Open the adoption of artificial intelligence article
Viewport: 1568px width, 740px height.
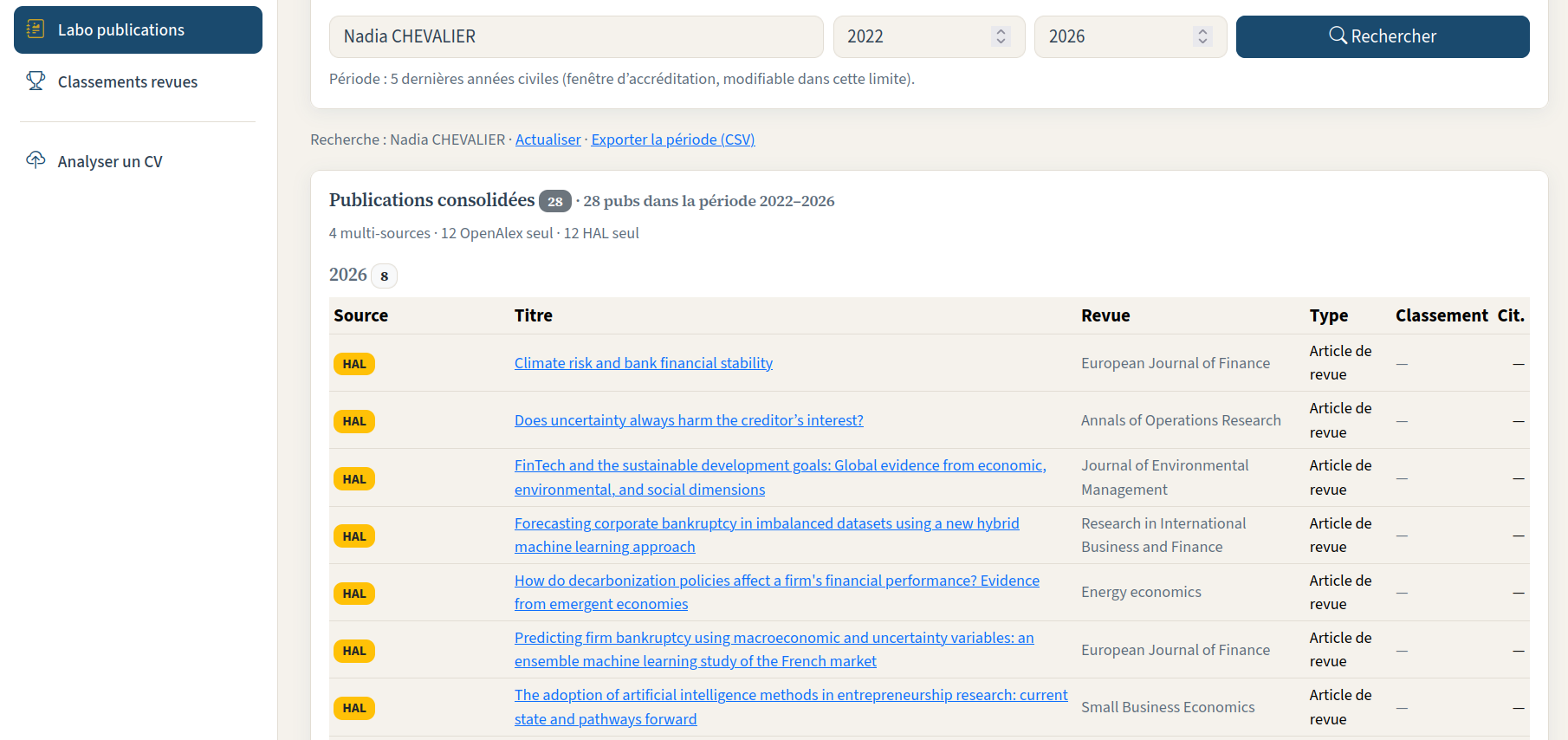point(791,707)
